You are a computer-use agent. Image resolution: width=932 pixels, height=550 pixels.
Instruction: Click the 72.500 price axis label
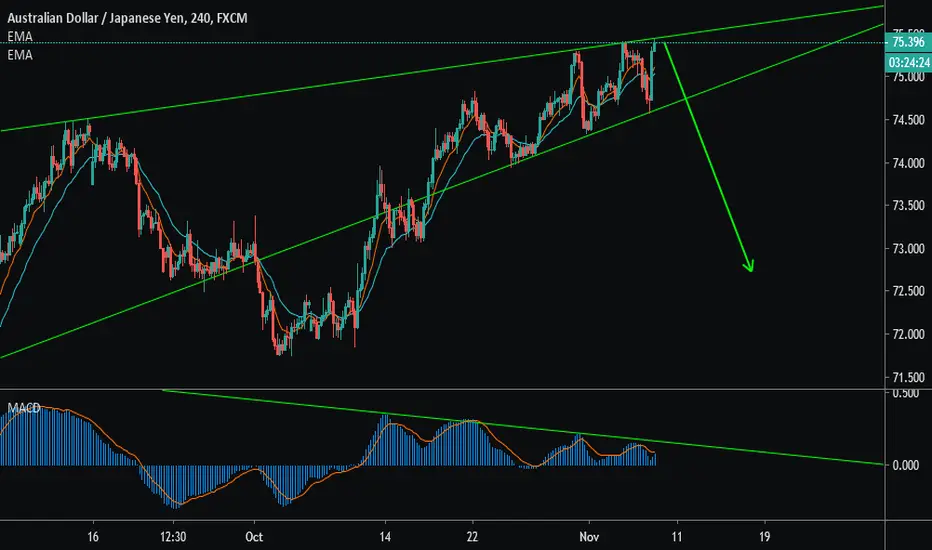tap(908, 291)
